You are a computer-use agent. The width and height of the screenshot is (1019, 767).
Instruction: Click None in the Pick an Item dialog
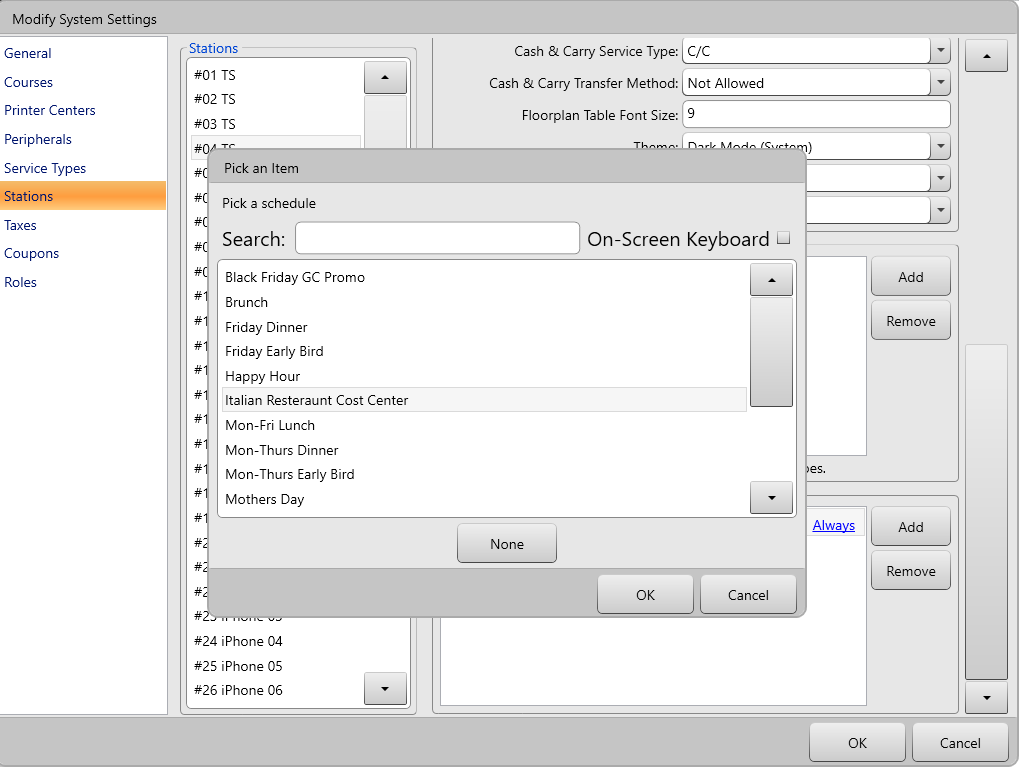507,543
